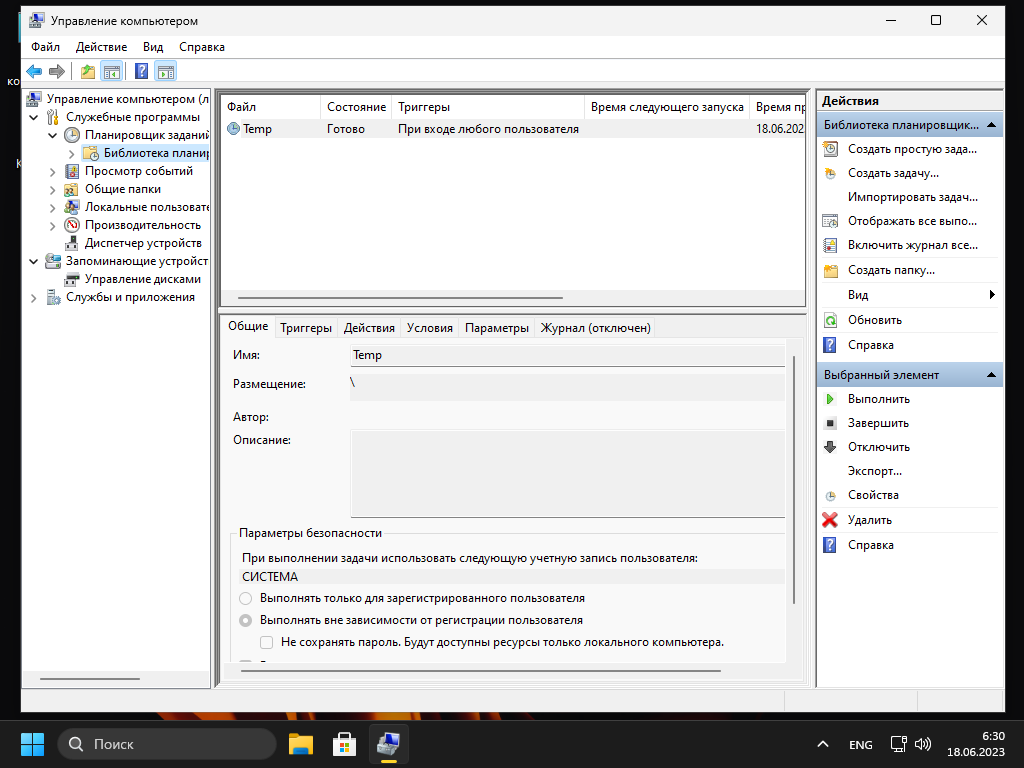1024x768 pixels.
Task: Click the green Run task icon
Action: 830,399
